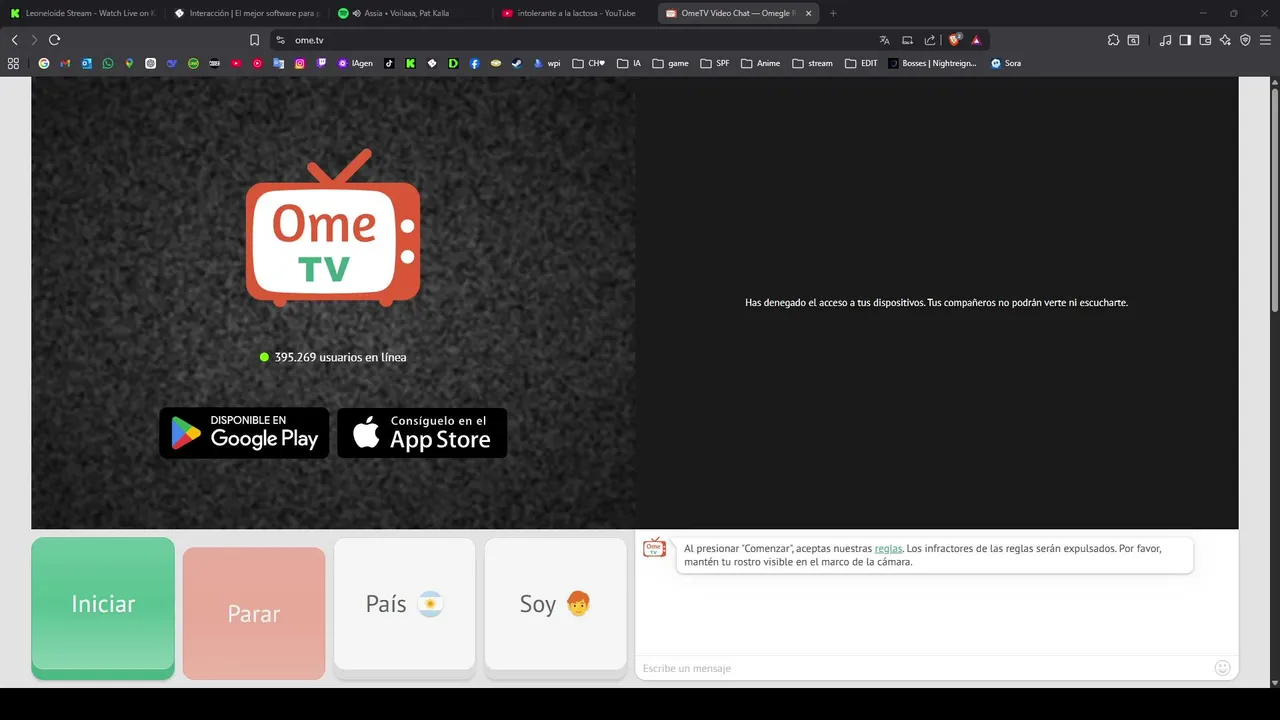This screenshot has height=720, width=1280.
Task: Expand the EDIT bookmark folder
Action: [x=861, y=63]
